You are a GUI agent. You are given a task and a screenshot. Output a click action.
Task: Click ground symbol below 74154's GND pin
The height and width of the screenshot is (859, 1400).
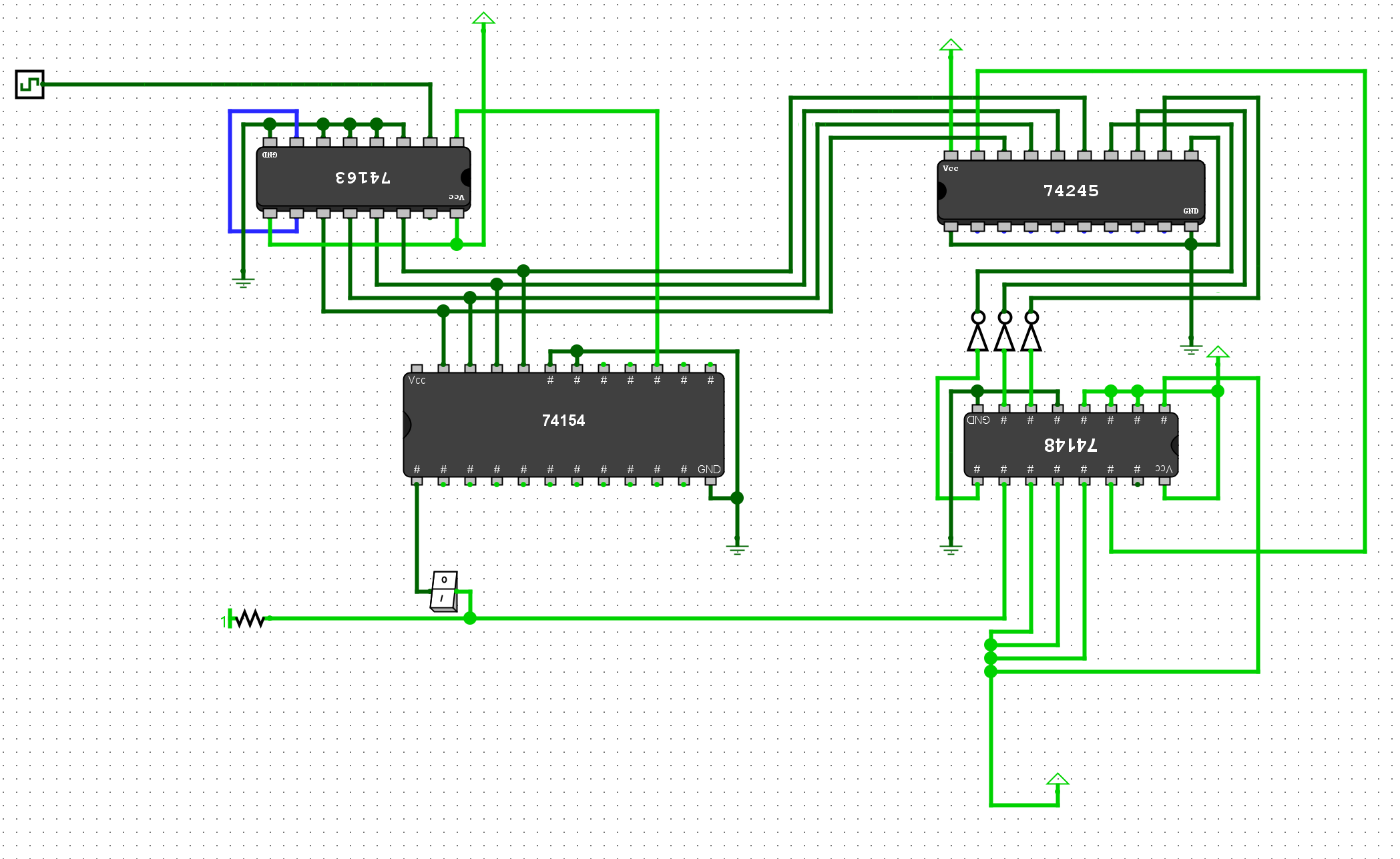click(x=737, y=549)
